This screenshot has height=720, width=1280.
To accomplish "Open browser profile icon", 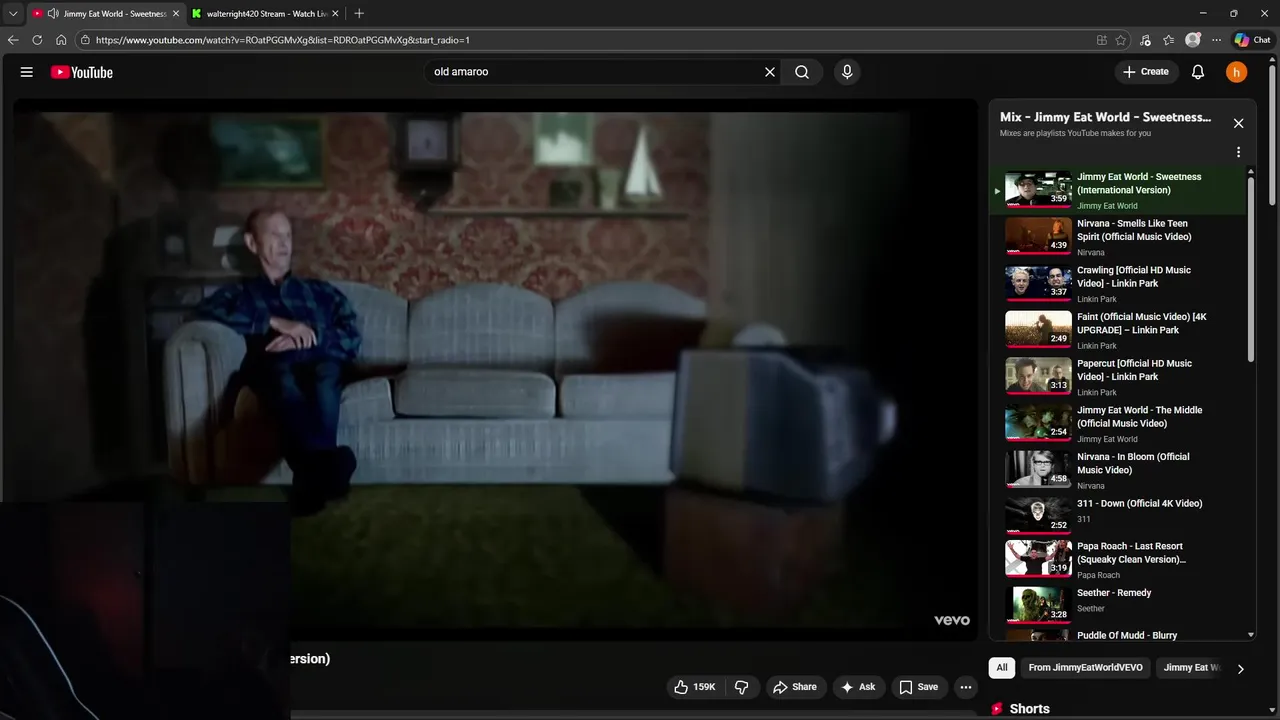I will 1192,40.
